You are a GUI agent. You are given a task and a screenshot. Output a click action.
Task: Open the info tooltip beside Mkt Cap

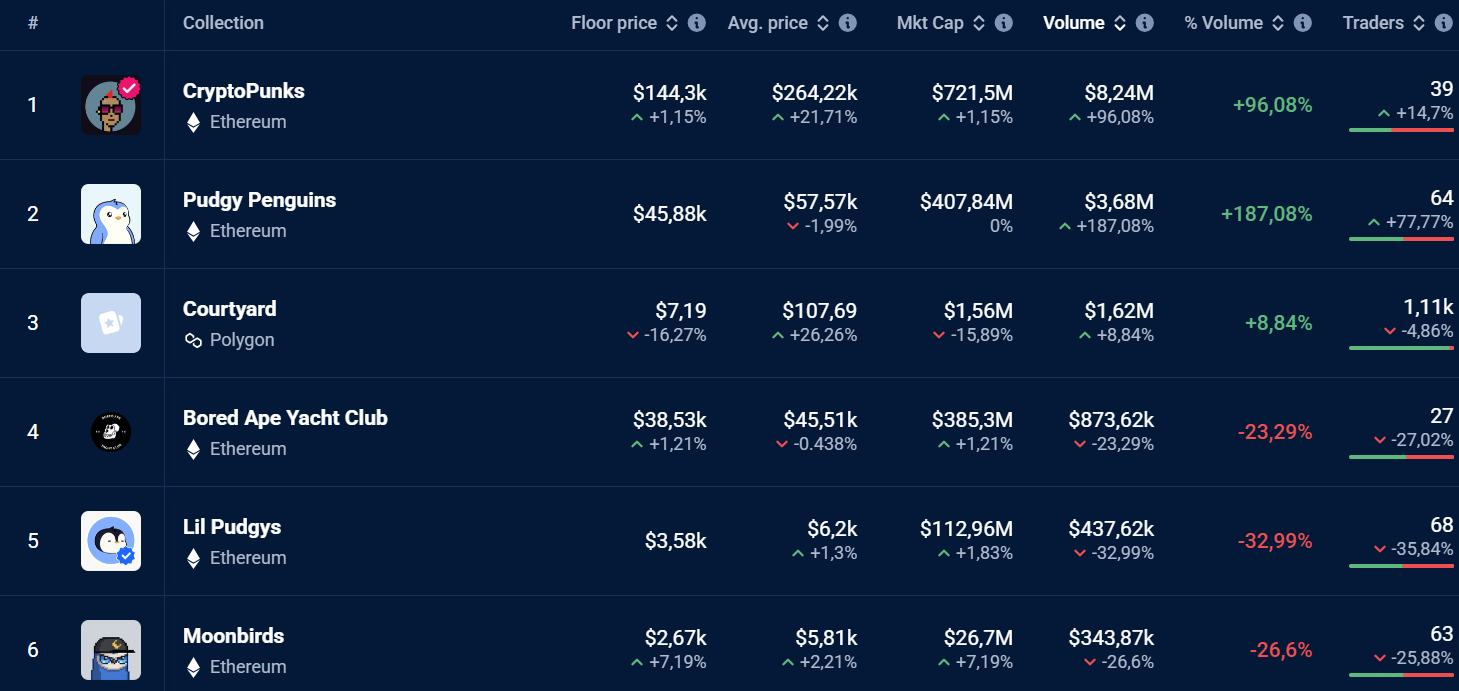(1002, 22)
